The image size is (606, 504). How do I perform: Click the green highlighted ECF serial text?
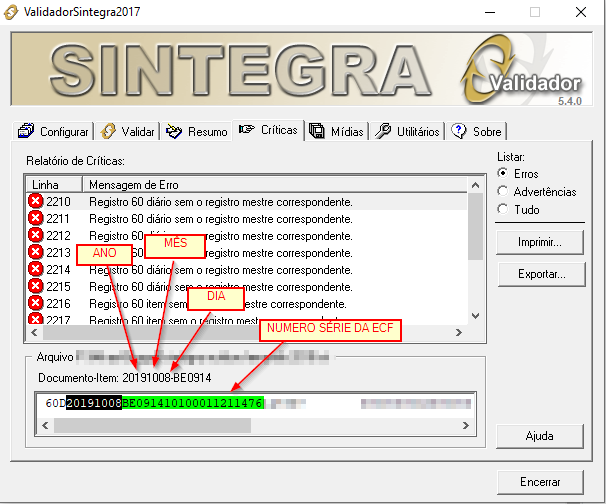point(193,403)
